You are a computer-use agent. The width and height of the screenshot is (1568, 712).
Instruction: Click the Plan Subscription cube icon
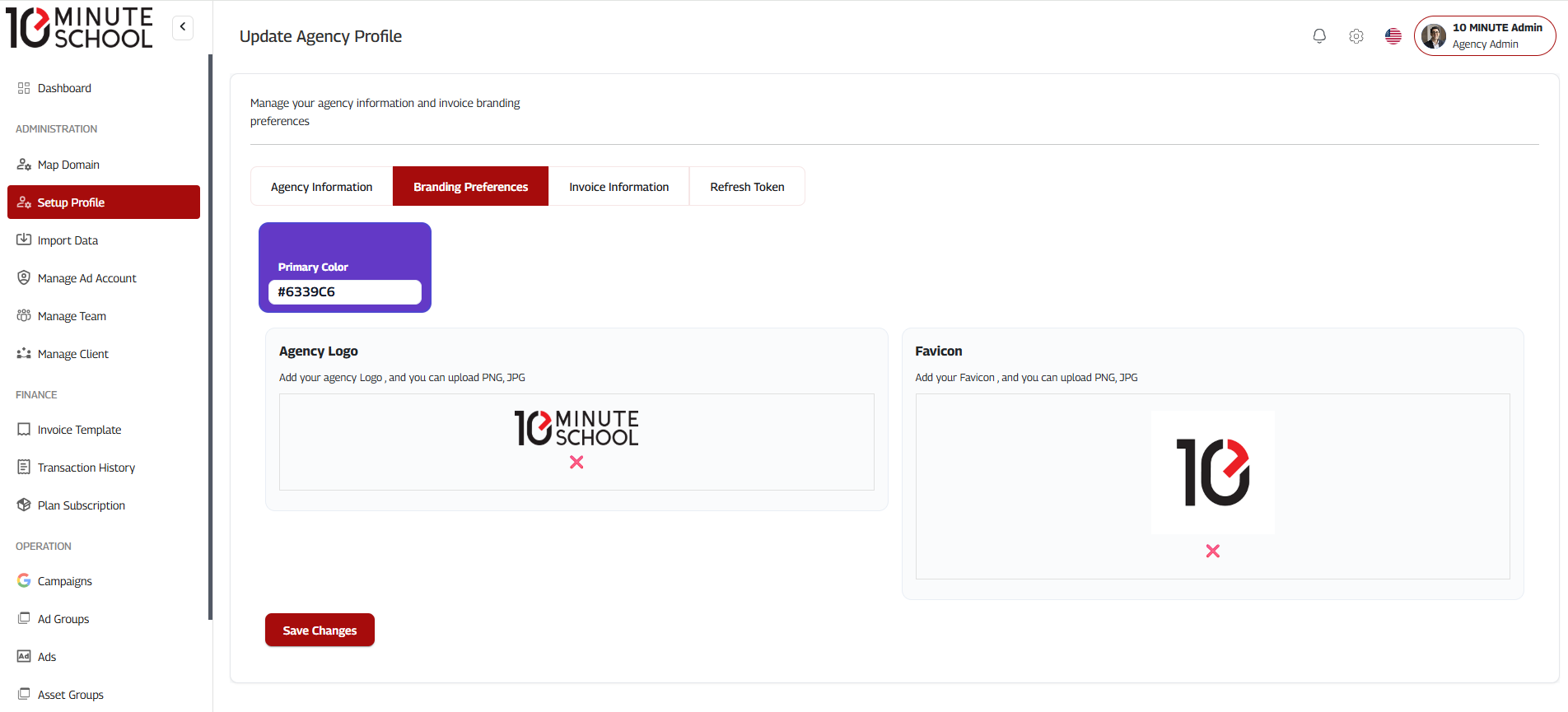click(24, 505)
